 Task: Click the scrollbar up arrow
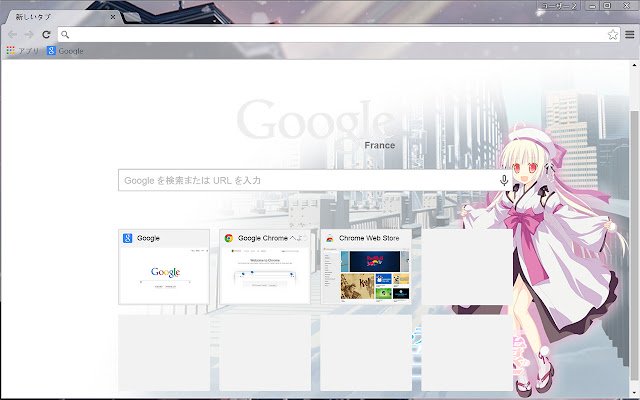click(634, 65)
